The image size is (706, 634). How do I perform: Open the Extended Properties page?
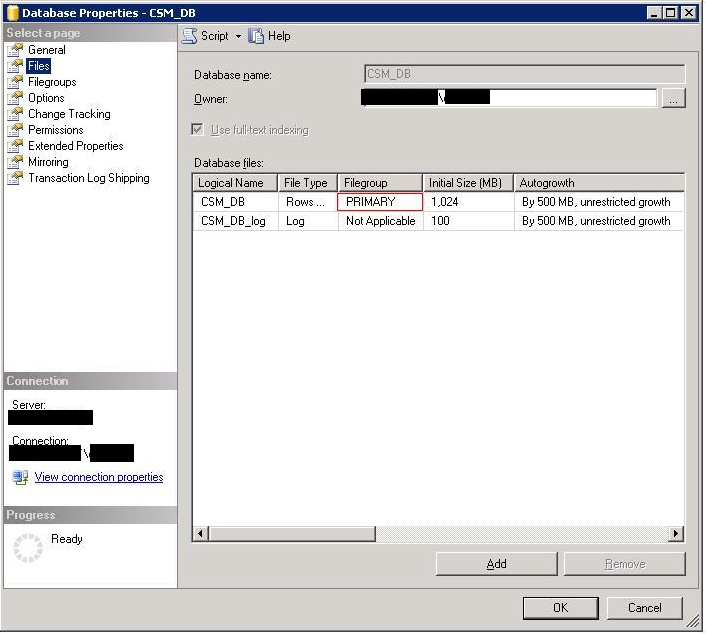75,146
